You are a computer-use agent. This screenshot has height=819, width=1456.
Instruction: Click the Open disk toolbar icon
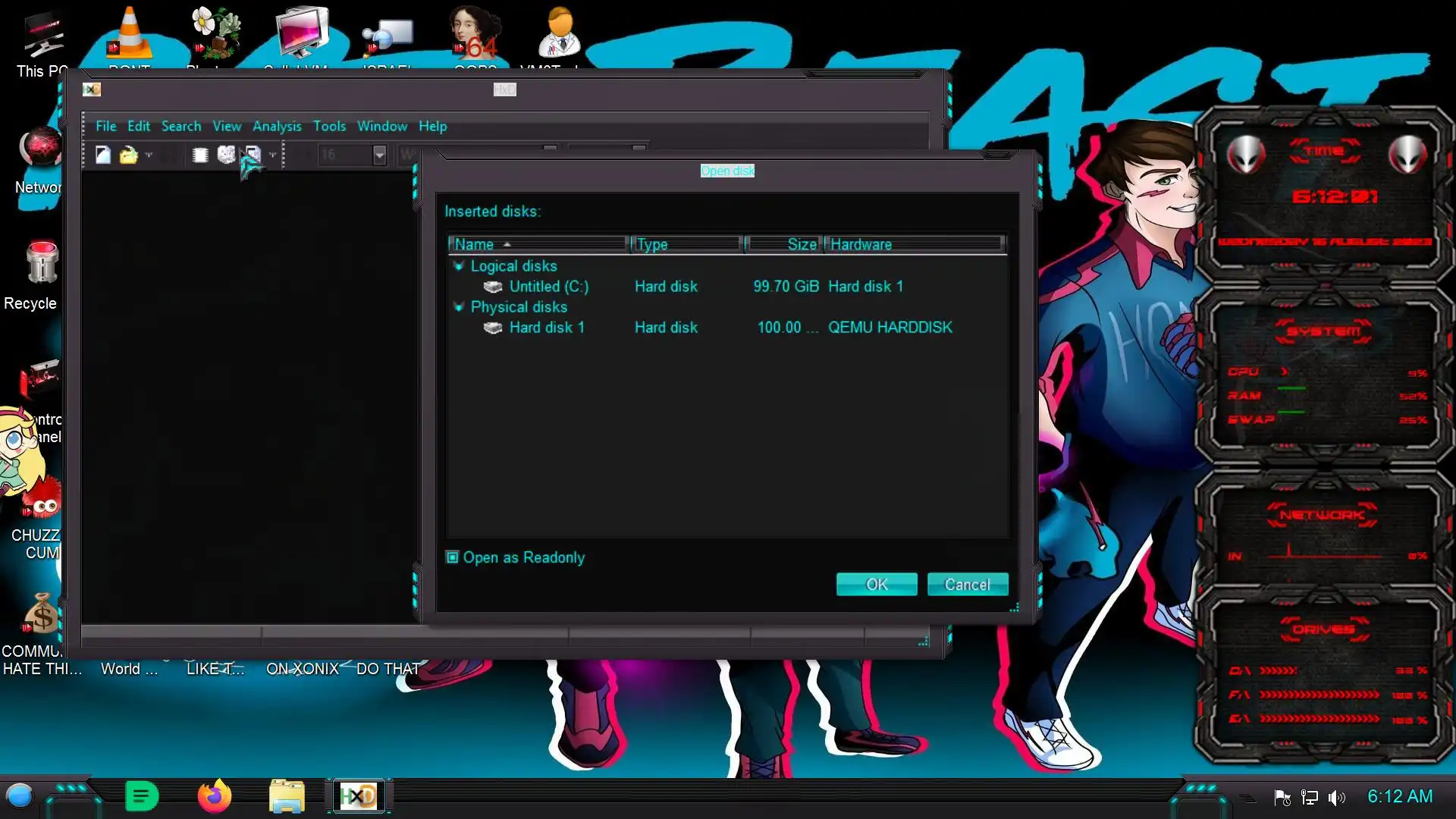pyautogui.click(x=226, y=155)
